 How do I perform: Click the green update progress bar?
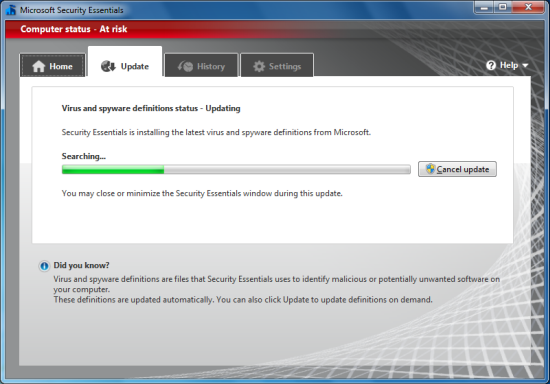point(236,169)
